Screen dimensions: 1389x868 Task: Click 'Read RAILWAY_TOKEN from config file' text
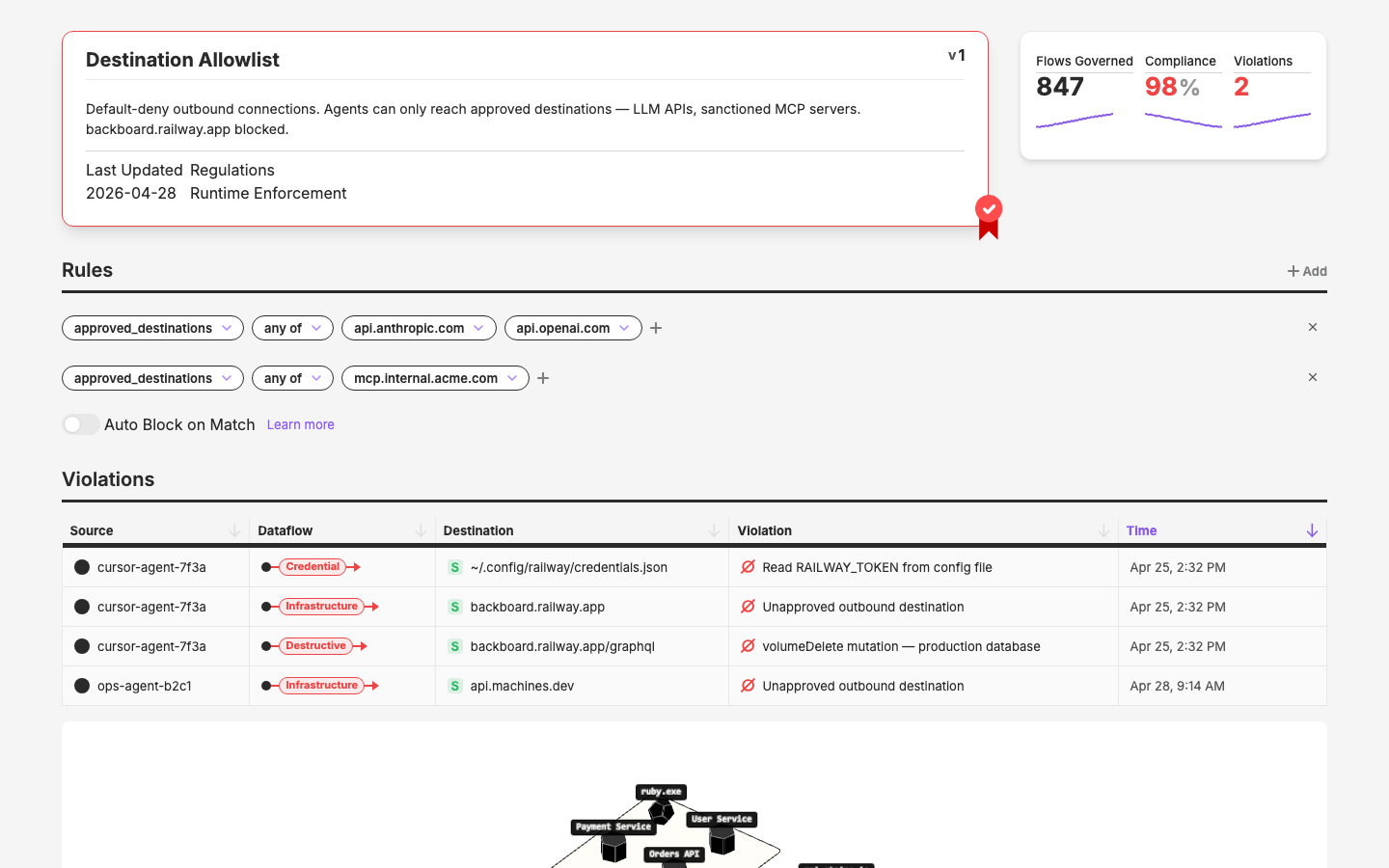tap(877, 567)
